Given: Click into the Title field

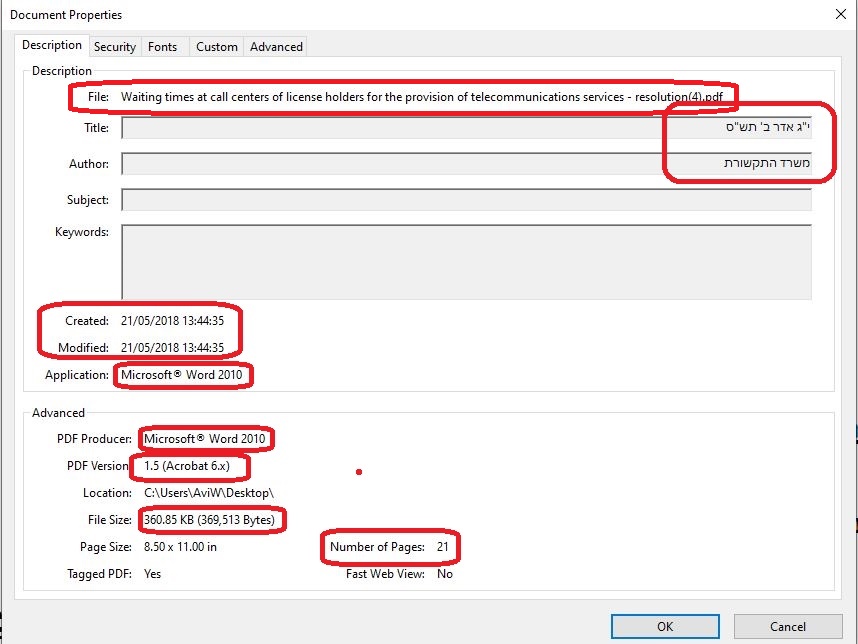Looking at the screenshot, I should [466, 127].
